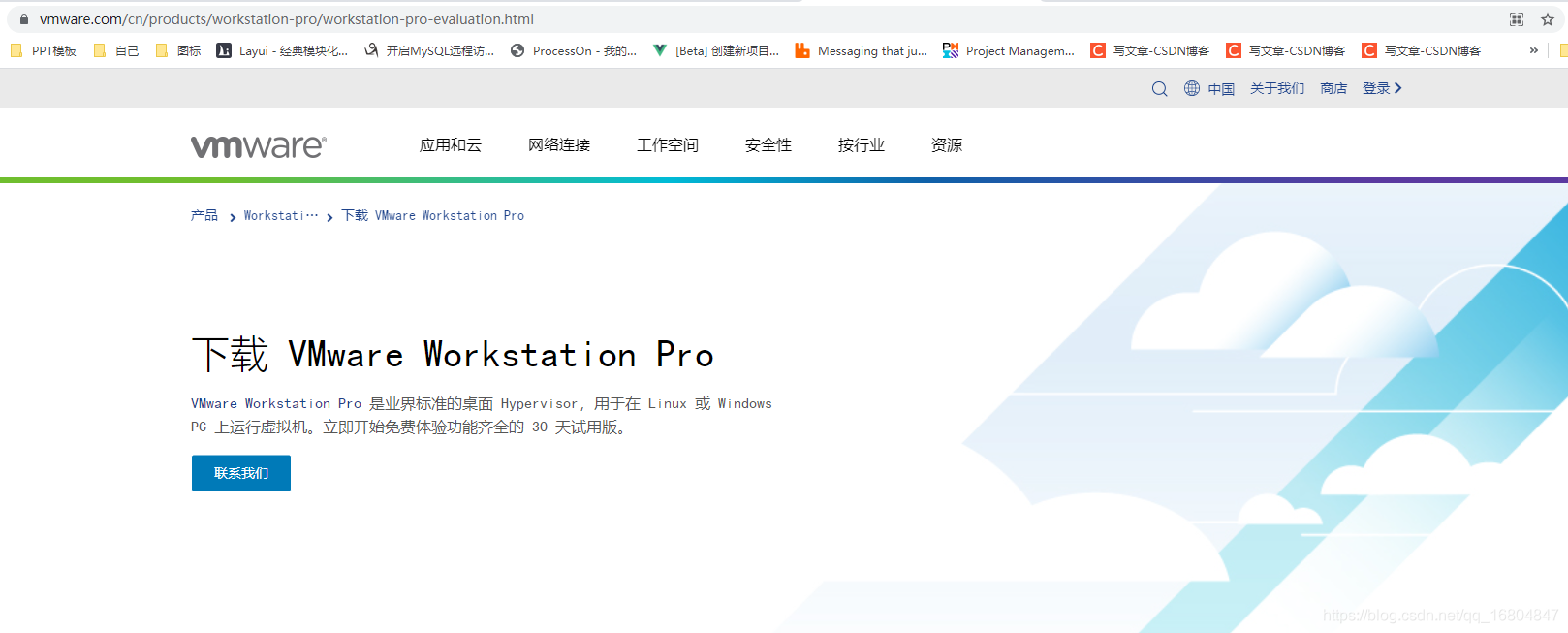This screenshot has height=633, width=1568.
Task: Open the 工作空间 menu
Action: (x=668, y=145)
